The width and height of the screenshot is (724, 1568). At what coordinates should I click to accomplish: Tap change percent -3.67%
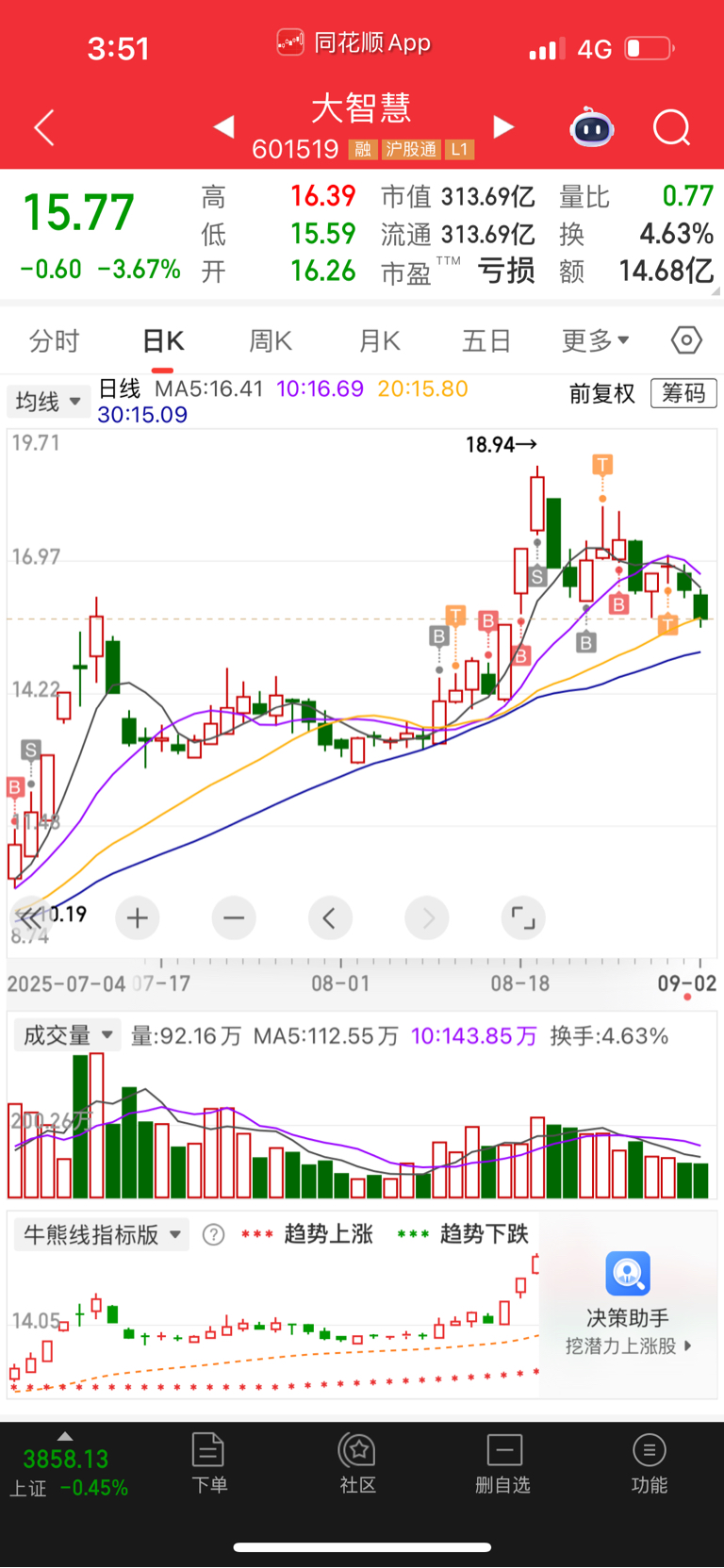[139, 270]
